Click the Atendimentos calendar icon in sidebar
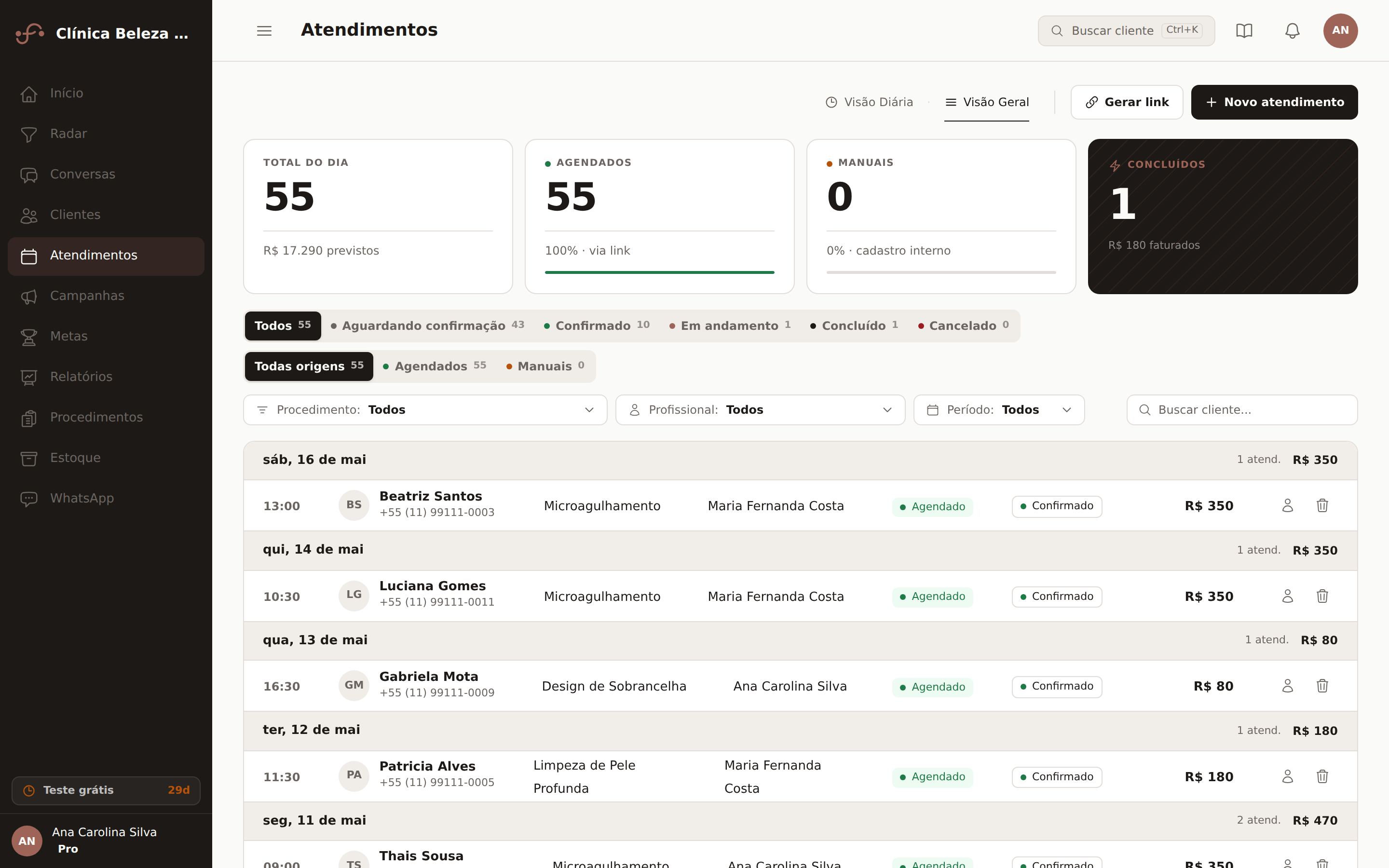 click(x=29, y=256)
